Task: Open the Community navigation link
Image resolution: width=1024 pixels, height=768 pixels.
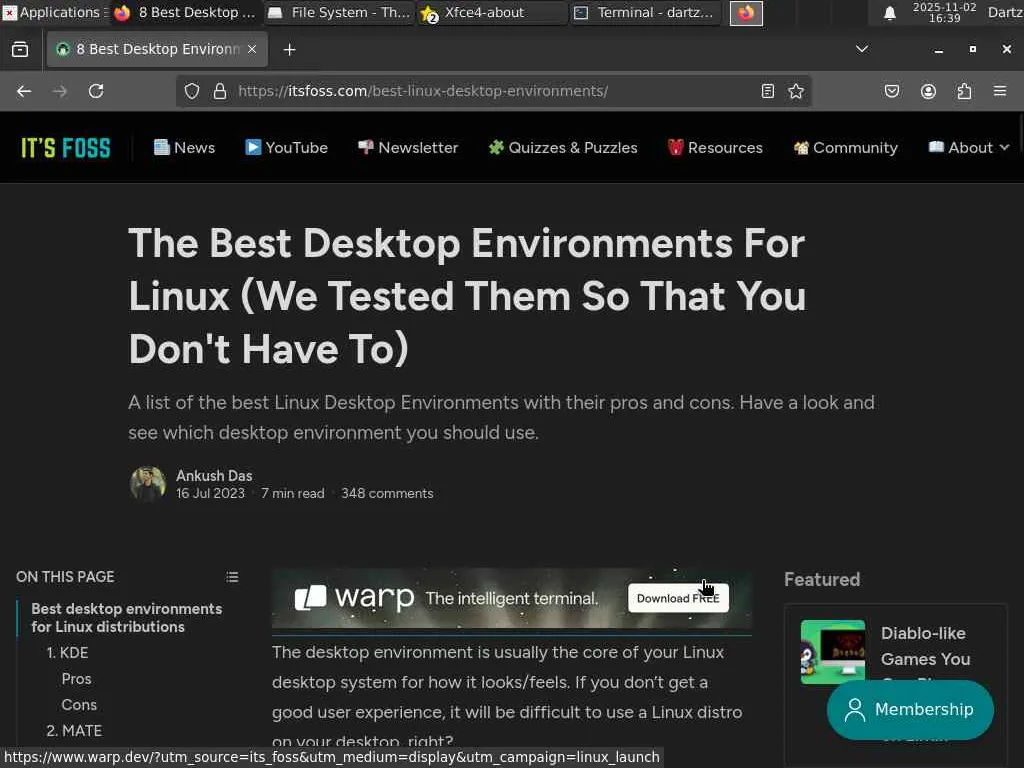Action: [846, 148]
